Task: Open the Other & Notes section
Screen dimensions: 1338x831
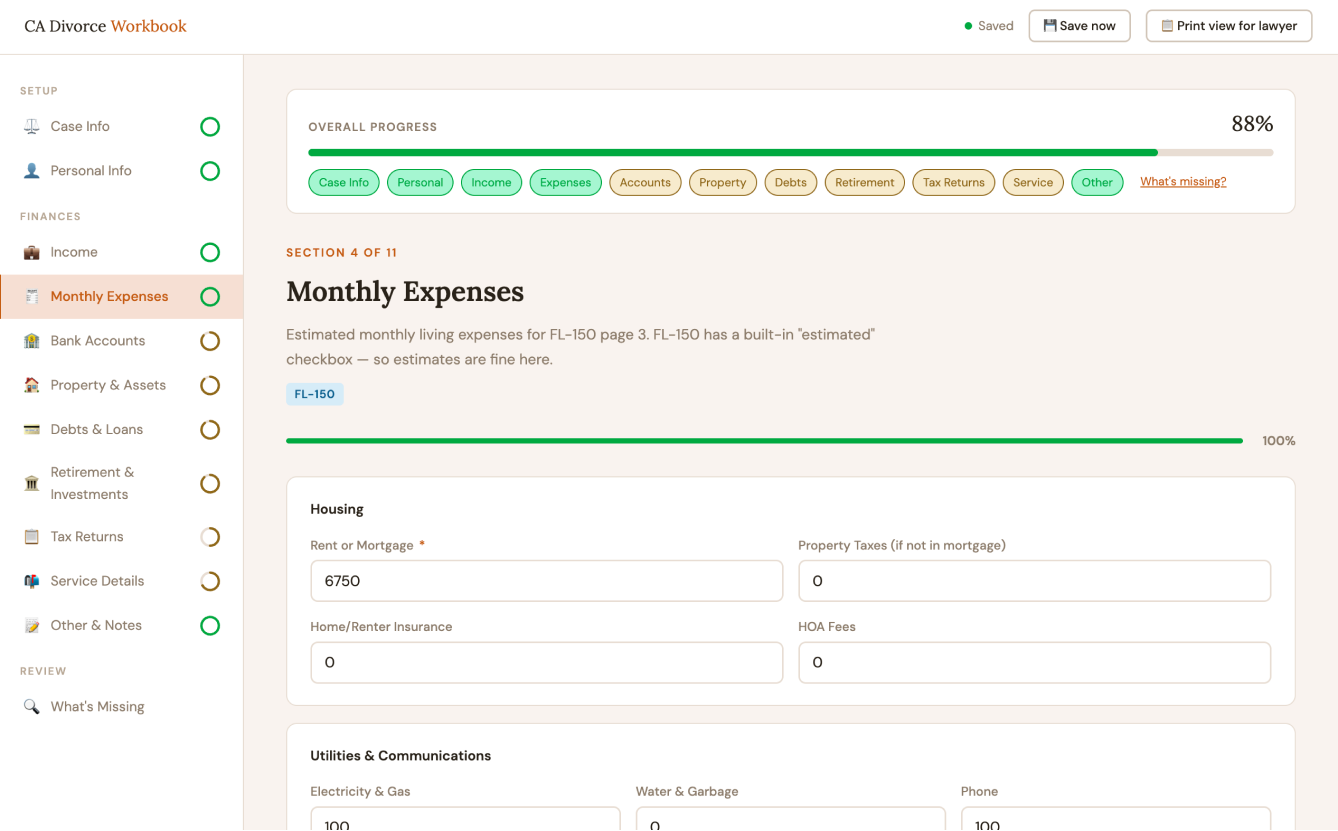Action: [x=96, y=626]
